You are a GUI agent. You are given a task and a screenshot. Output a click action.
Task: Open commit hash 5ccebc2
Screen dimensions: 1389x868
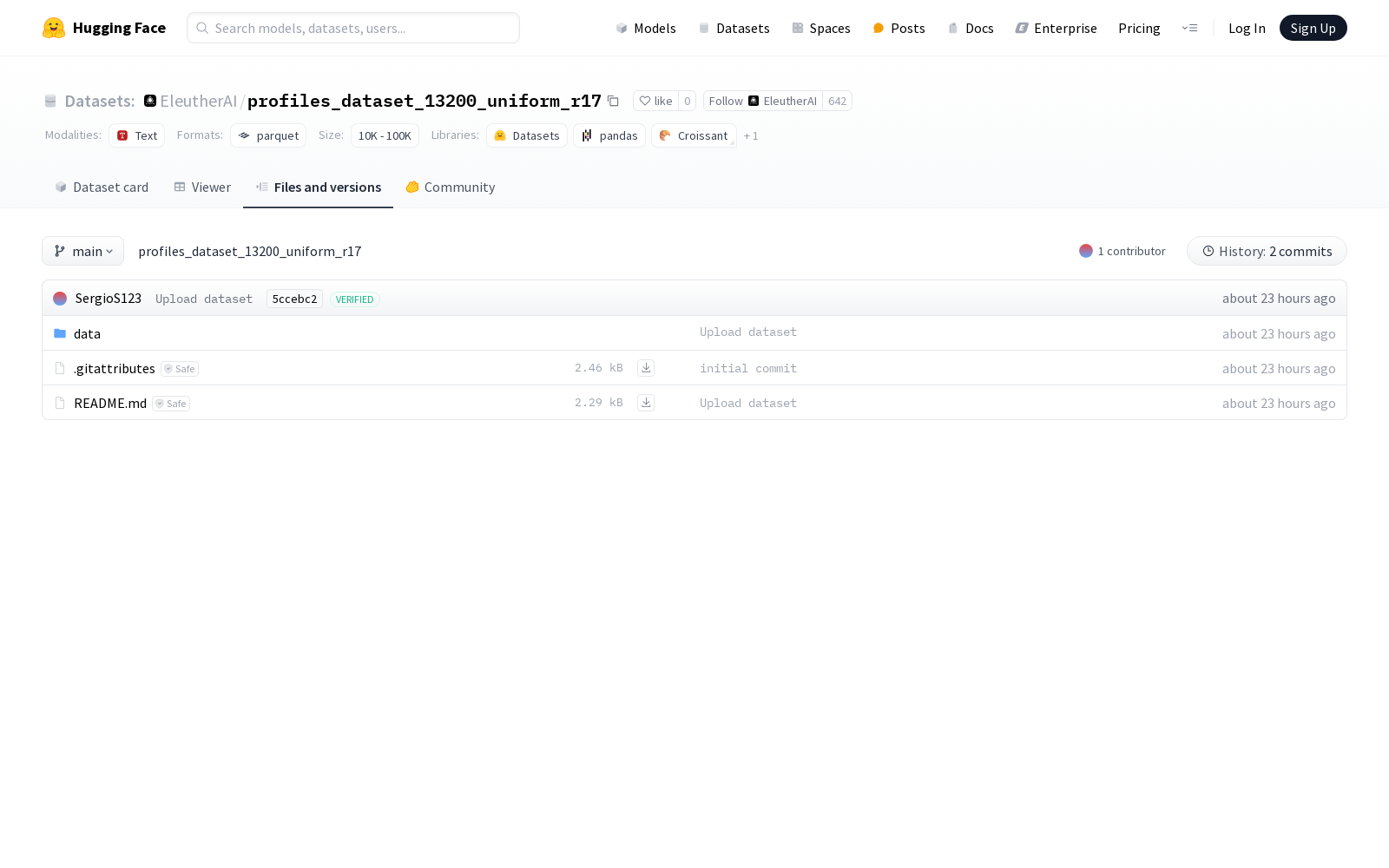(x=294, y=299)
